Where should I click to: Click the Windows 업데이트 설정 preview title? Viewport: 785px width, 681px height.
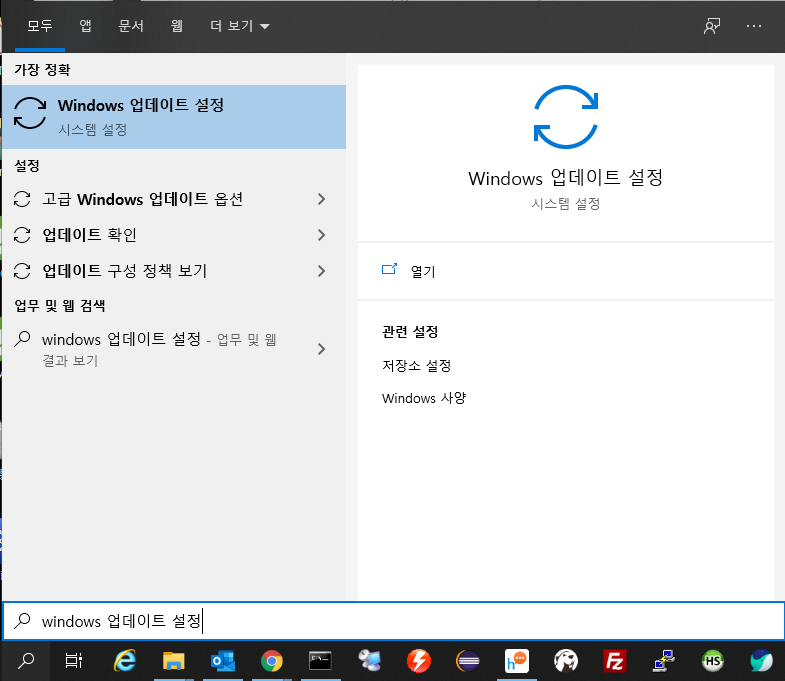tap(566, 178)
